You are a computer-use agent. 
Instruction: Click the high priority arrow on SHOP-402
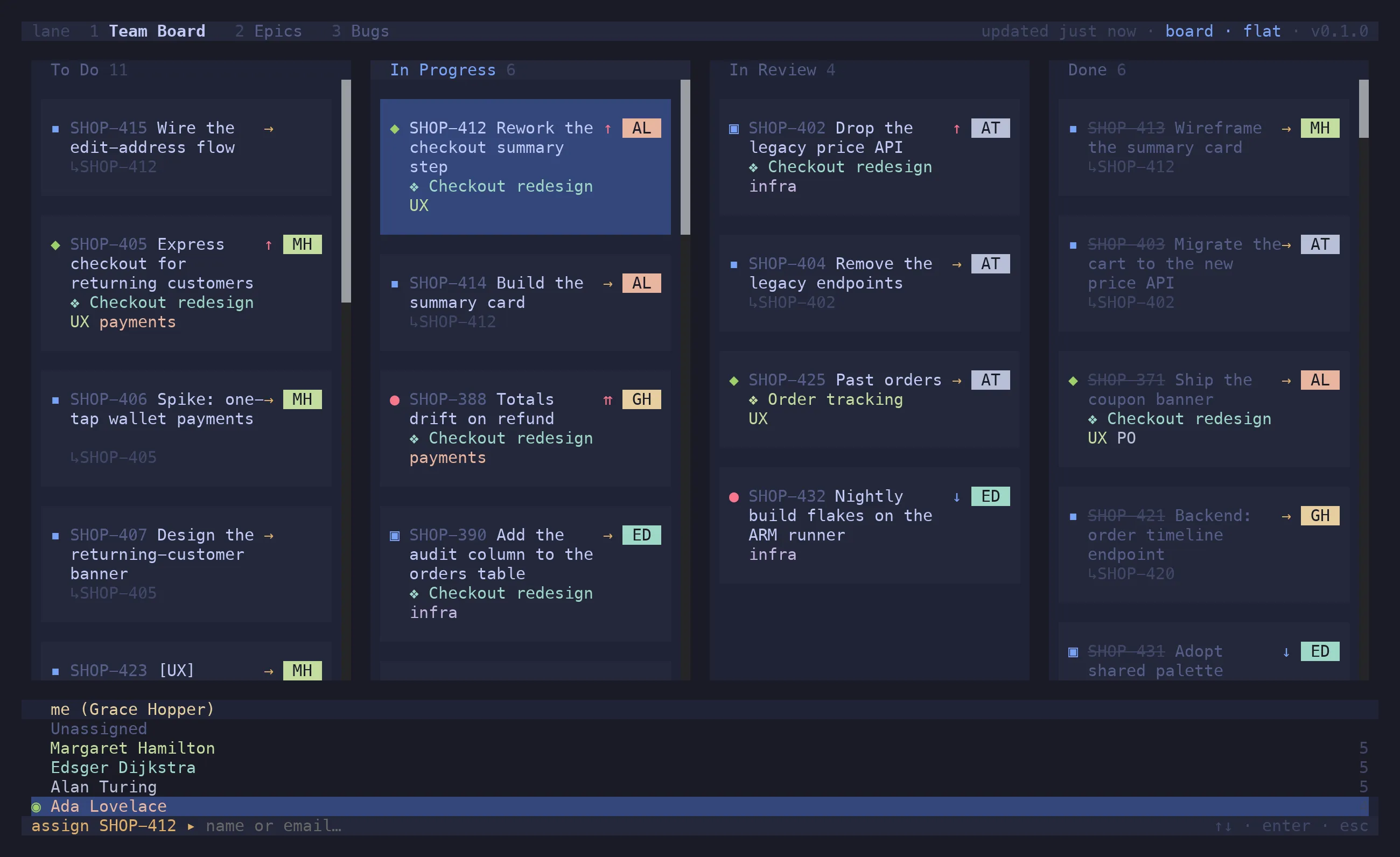coord(957,129)
